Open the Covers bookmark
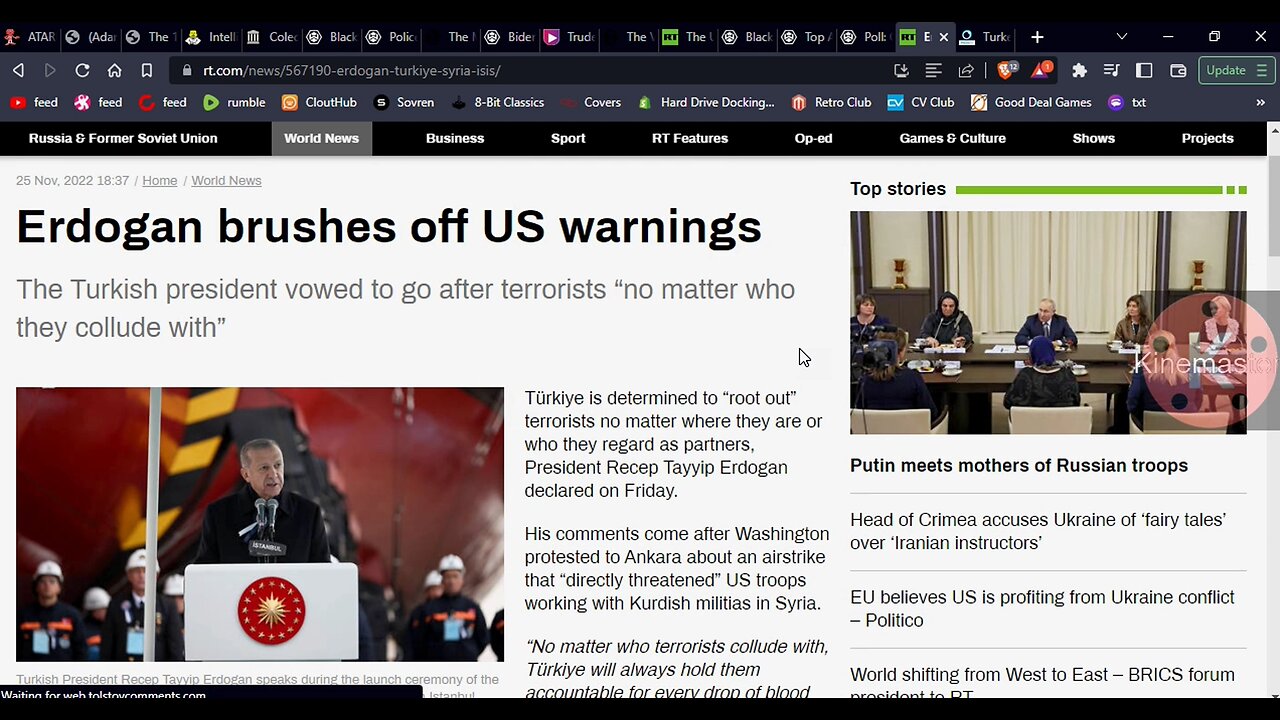The width and height of the screenshot is (1280, 720). click(x=590, y=102)
